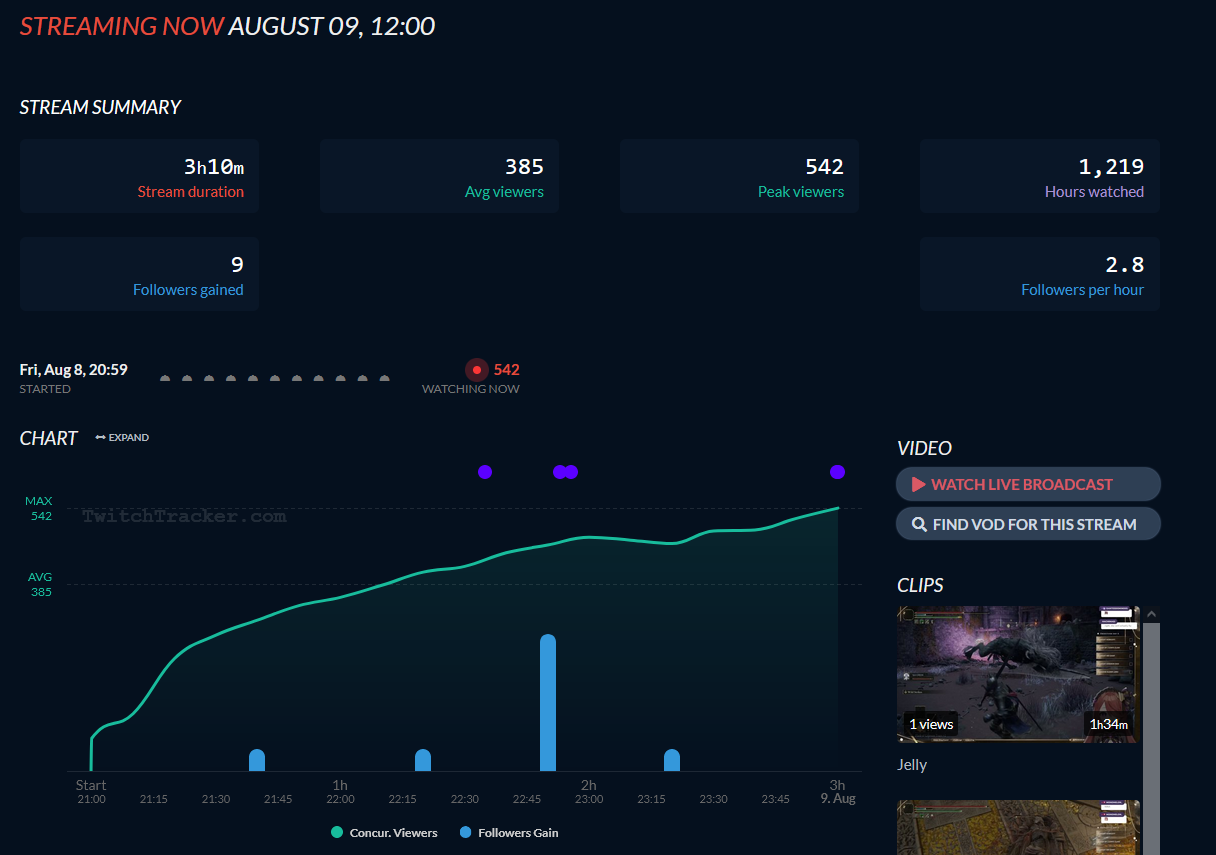Expand the chart using the EXPAND link
The width and height of the screenshot is (1216, 855).
point(122,437)
